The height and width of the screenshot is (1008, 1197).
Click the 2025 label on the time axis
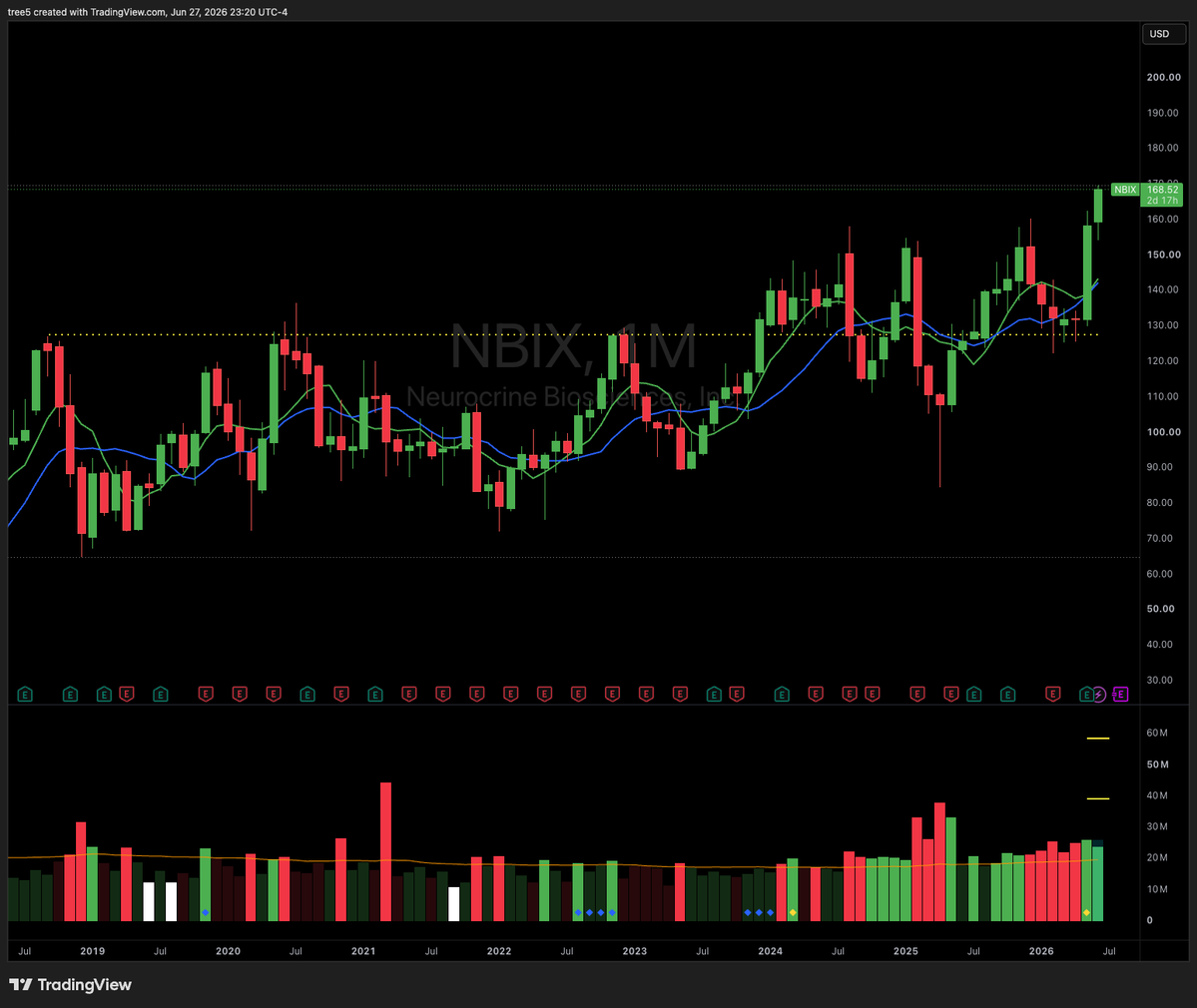click(x=906, y=951)
